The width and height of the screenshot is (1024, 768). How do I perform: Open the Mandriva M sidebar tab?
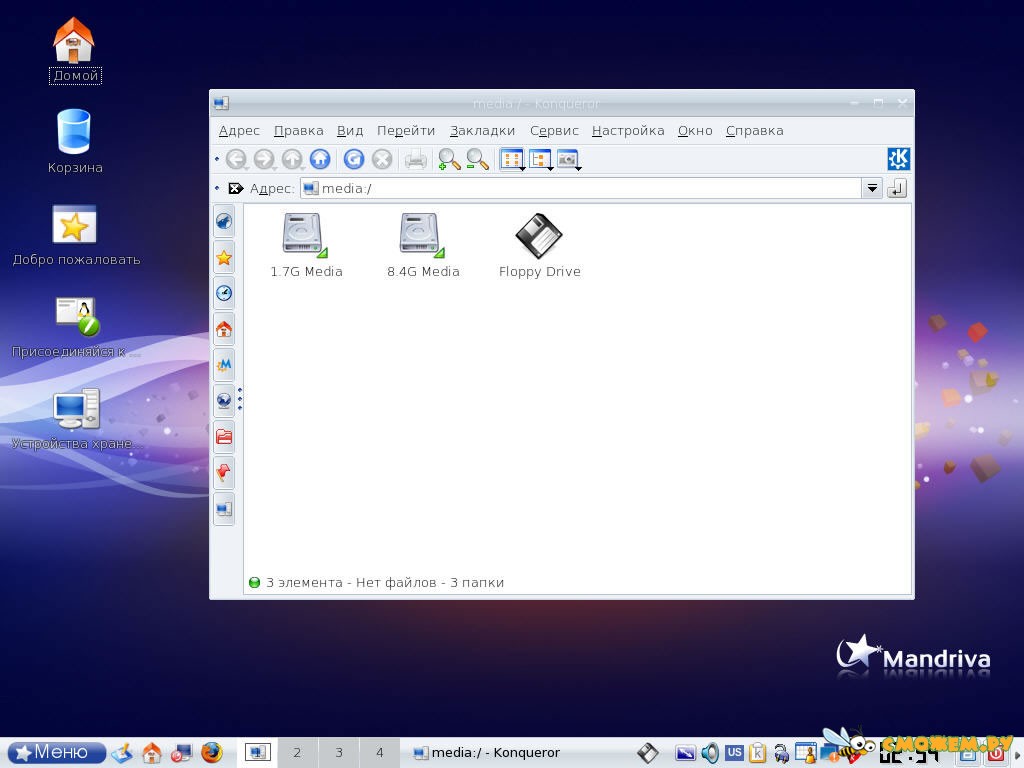224,364
